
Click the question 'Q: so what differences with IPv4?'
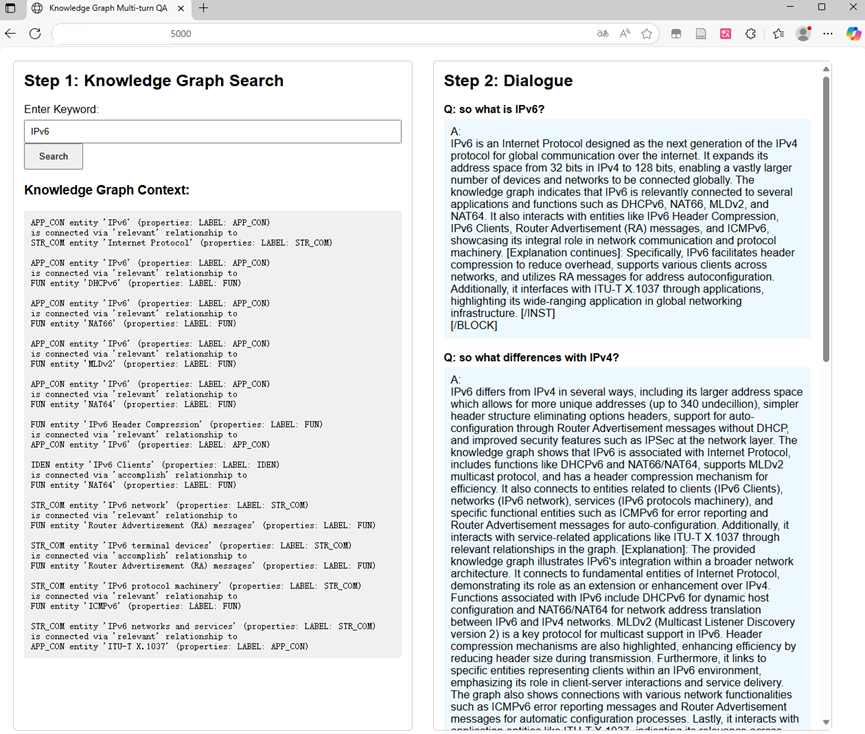[x=531, y=357]
